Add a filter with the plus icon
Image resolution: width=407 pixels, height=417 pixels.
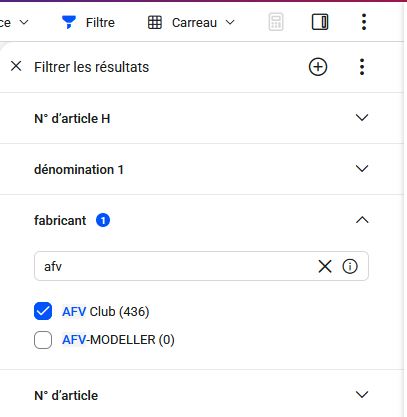coord(318,67)
